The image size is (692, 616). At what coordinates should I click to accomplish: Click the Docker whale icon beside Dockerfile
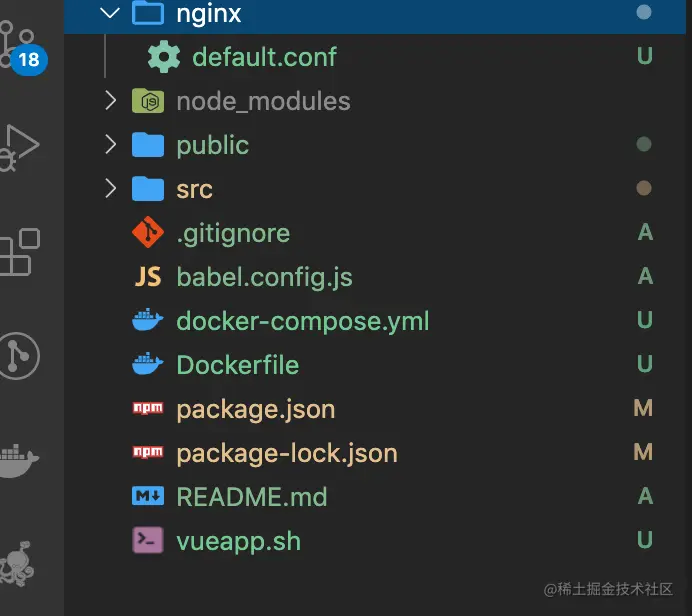pyautogui.click(x=148, y=365)
